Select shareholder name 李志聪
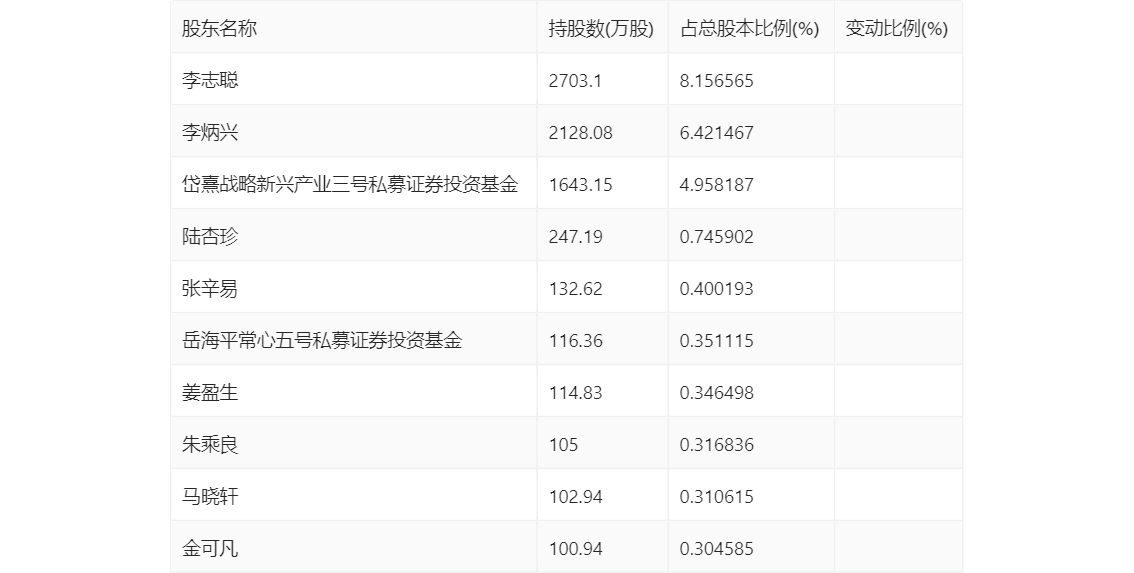The width and height of the screenshot is (1134, 573). coord(210,80)
